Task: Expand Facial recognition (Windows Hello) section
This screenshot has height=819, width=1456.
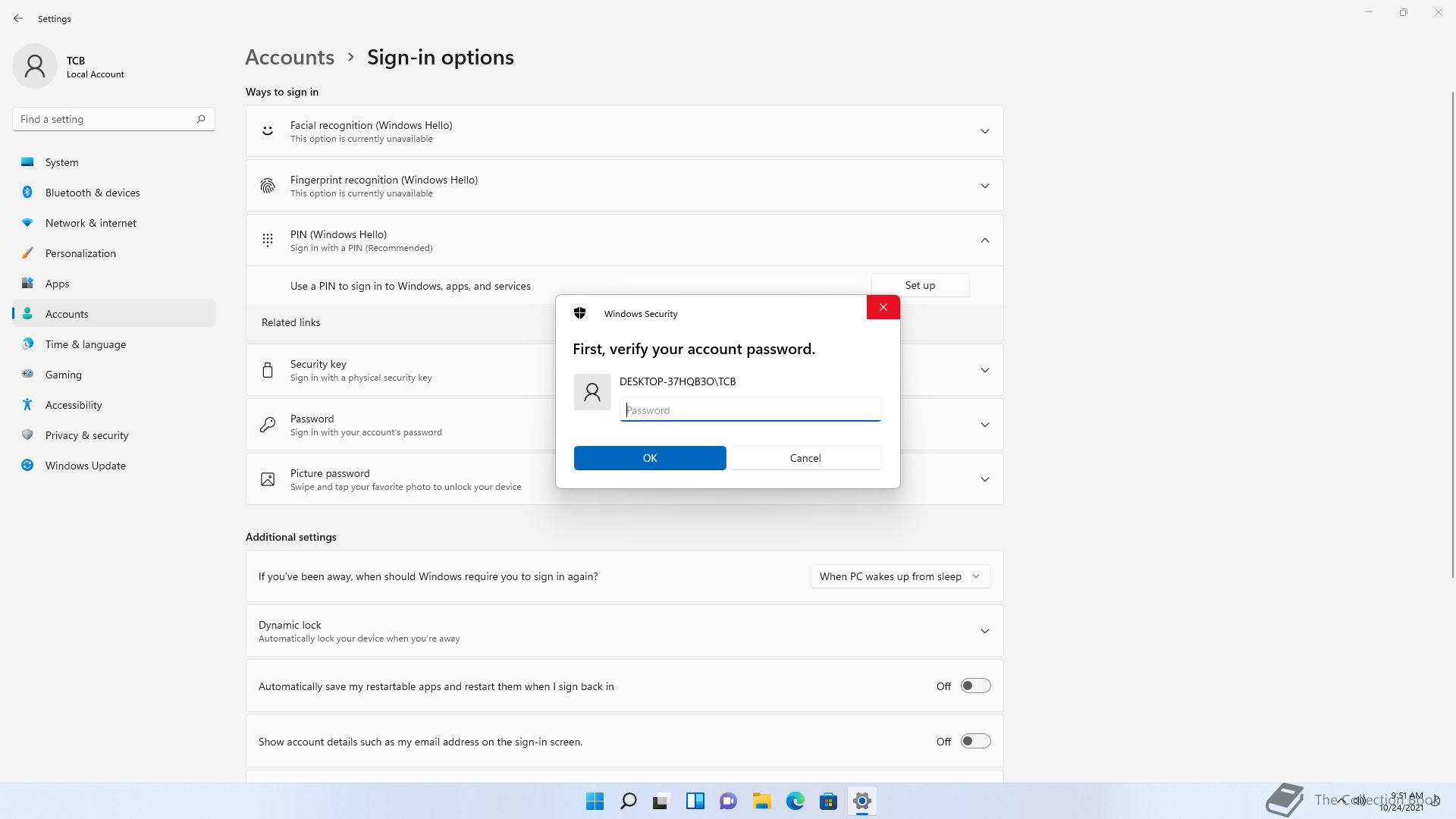Action: (985, 131)
